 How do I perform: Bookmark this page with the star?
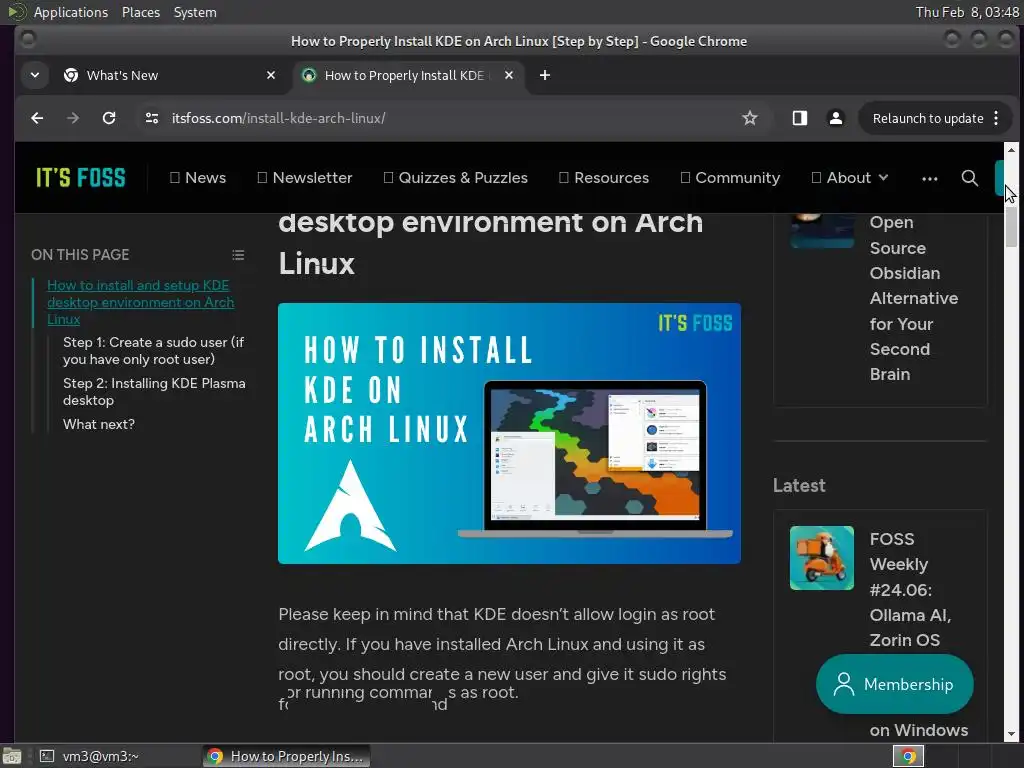750,118
